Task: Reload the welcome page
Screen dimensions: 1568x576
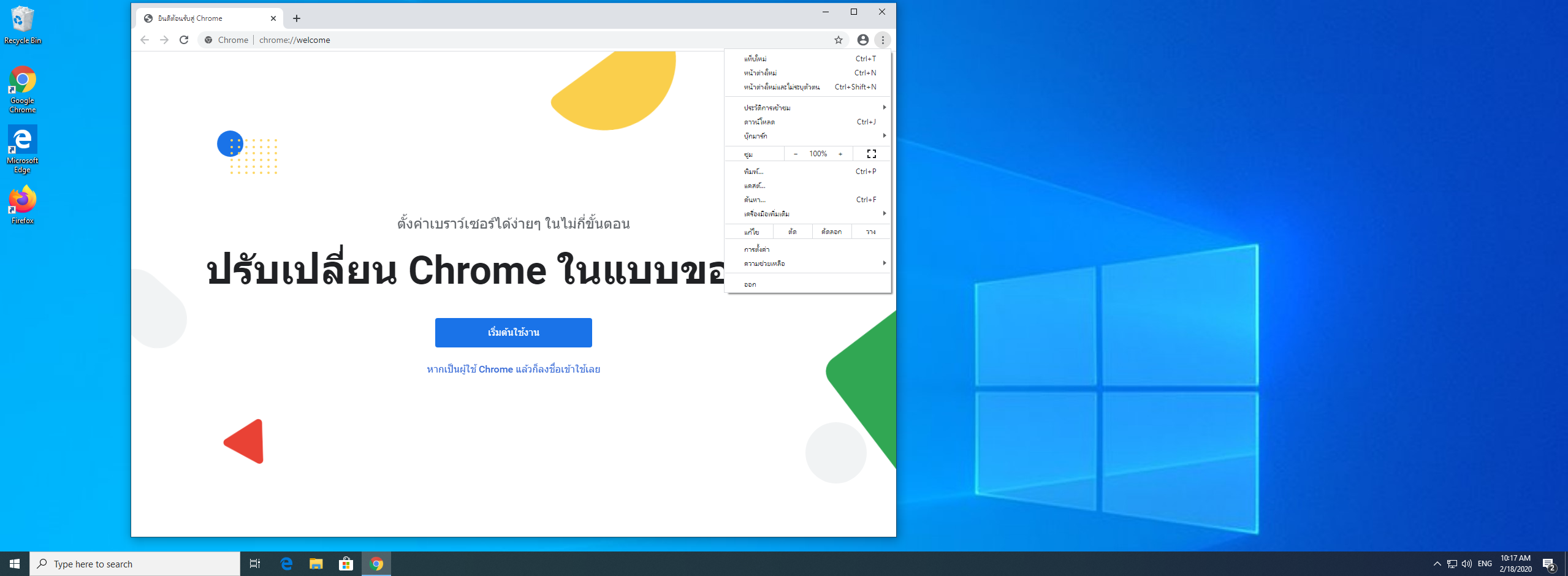Action: [x=184, y=40]
